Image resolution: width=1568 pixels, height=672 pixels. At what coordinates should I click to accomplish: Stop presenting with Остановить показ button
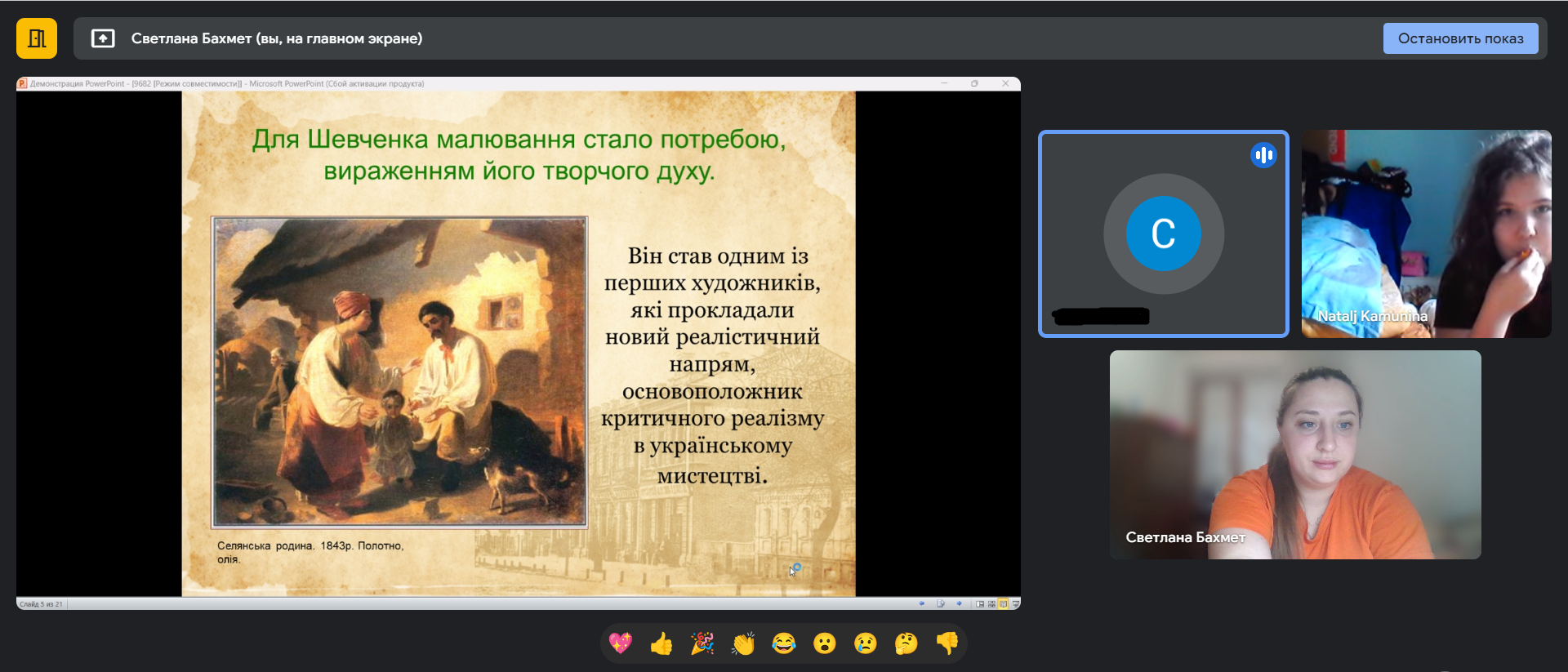(1460, 38)
